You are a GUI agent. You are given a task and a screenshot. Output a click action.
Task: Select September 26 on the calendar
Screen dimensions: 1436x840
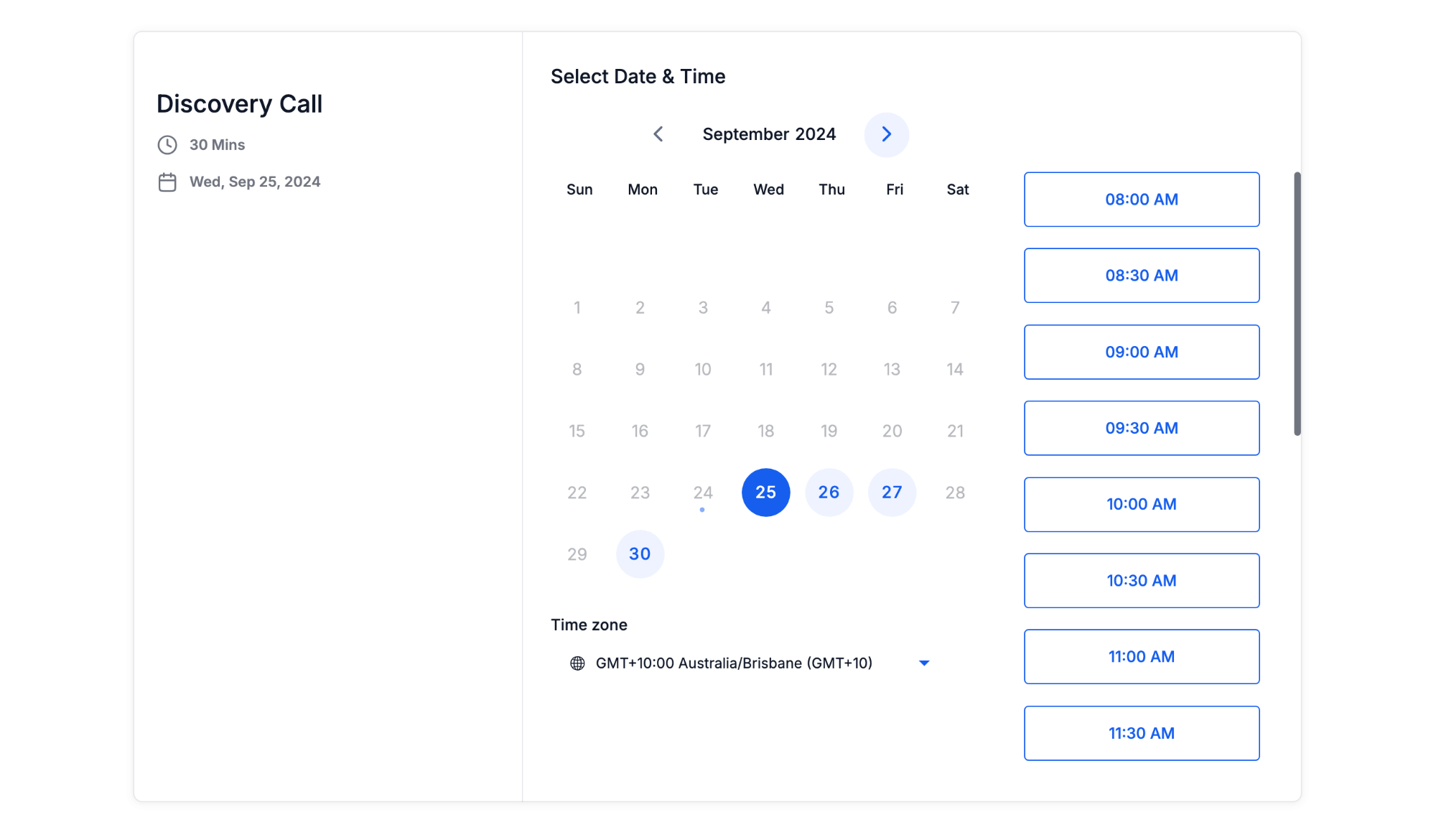click(x=829, y=493)
